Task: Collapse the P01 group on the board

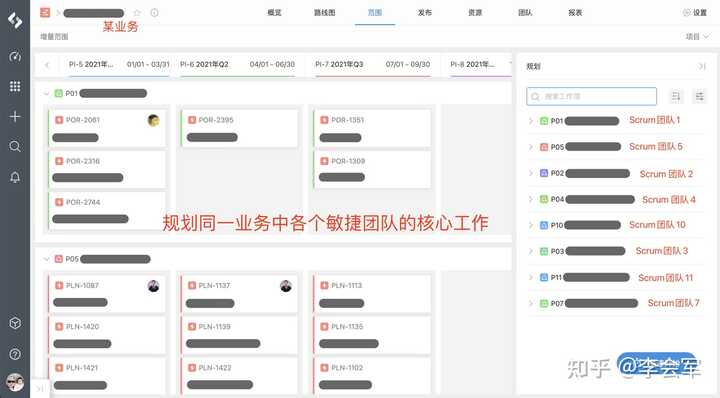Action: 46,94
